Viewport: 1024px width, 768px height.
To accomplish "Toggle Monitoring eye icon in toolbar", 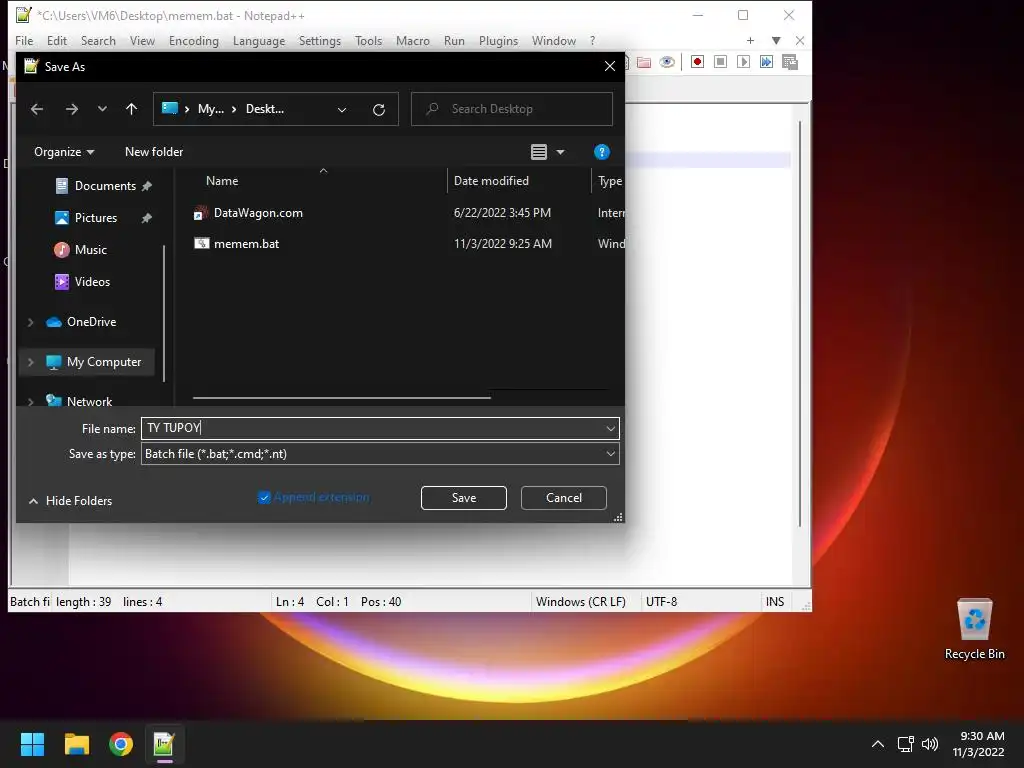I will coord(667,62).
